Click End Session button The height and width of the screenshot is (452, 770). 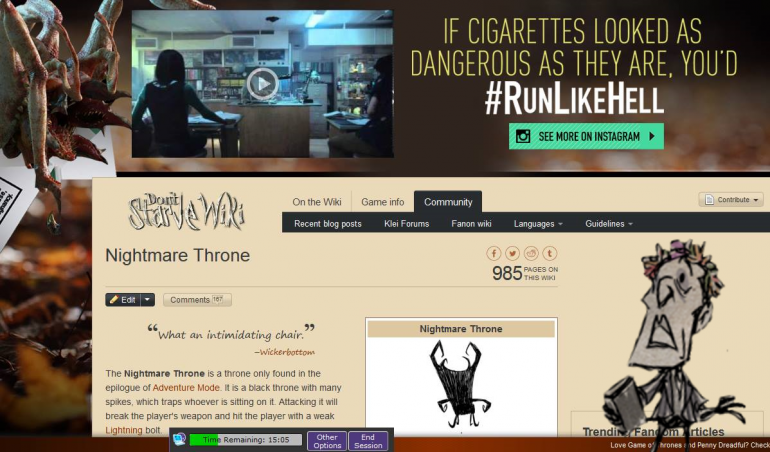[368, 441]
